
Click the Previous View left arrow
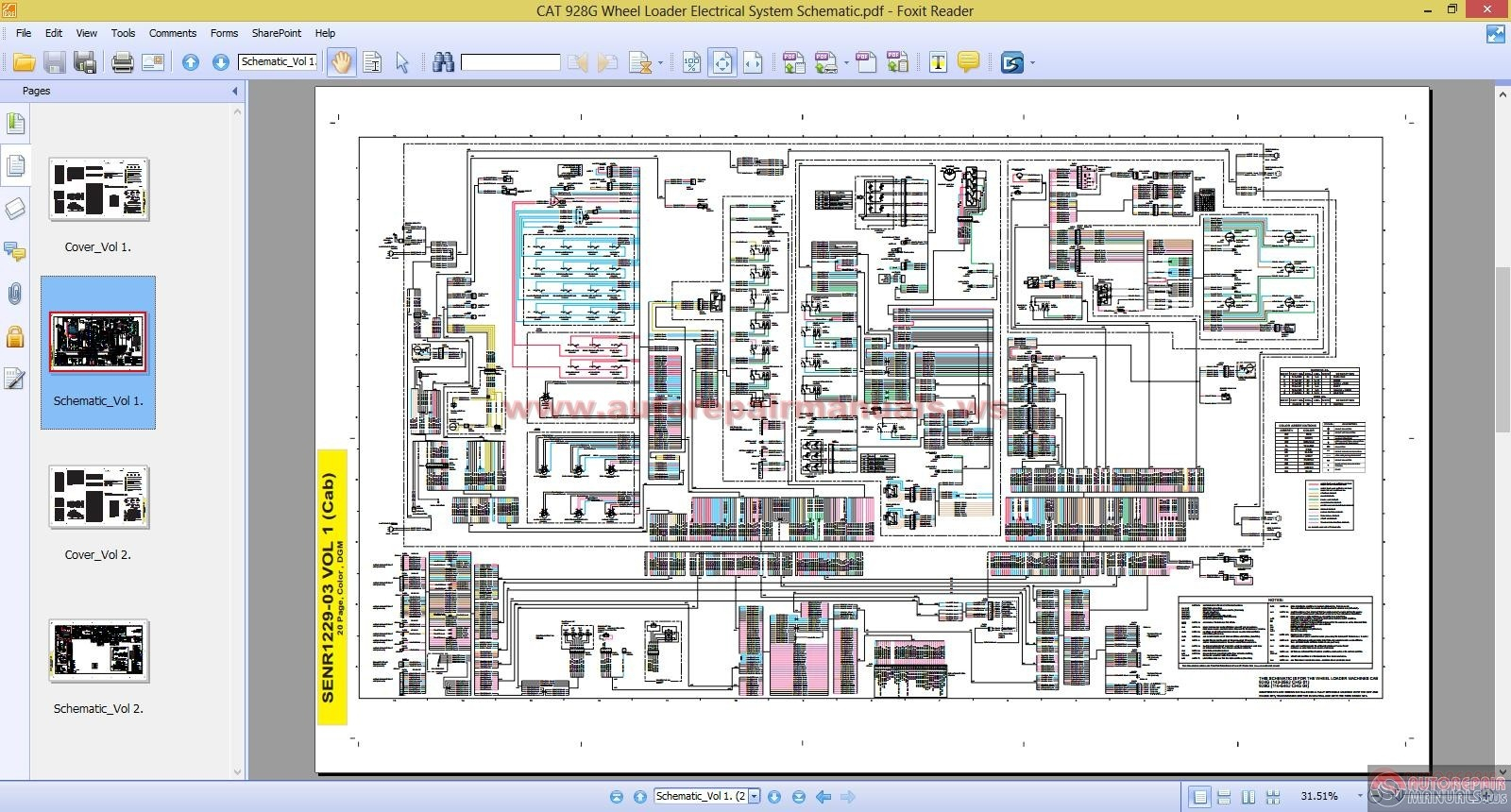pyautogui.click(x=823, y=796)
